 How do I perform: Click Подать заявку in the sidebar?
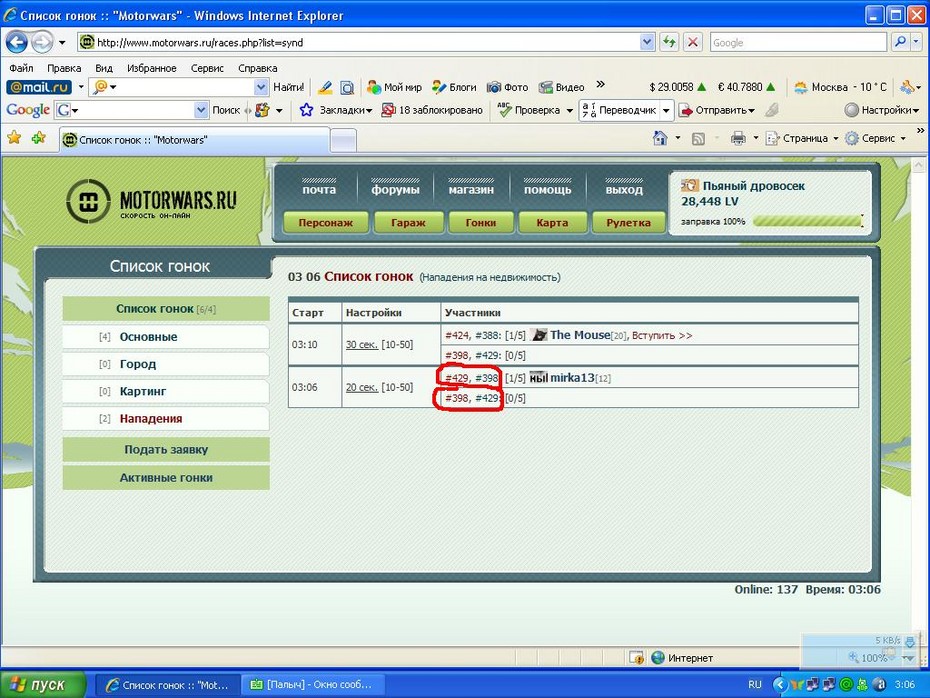[x=166, y=450]
